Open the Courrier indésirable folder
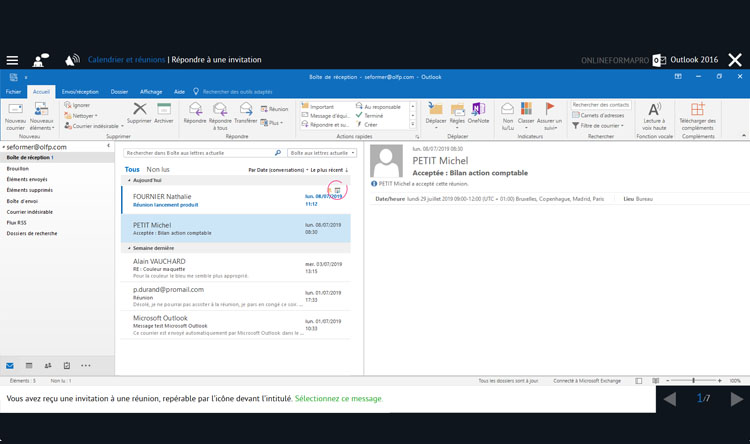The width and height of the screenshot is (750, 444). tap(30, 212)
